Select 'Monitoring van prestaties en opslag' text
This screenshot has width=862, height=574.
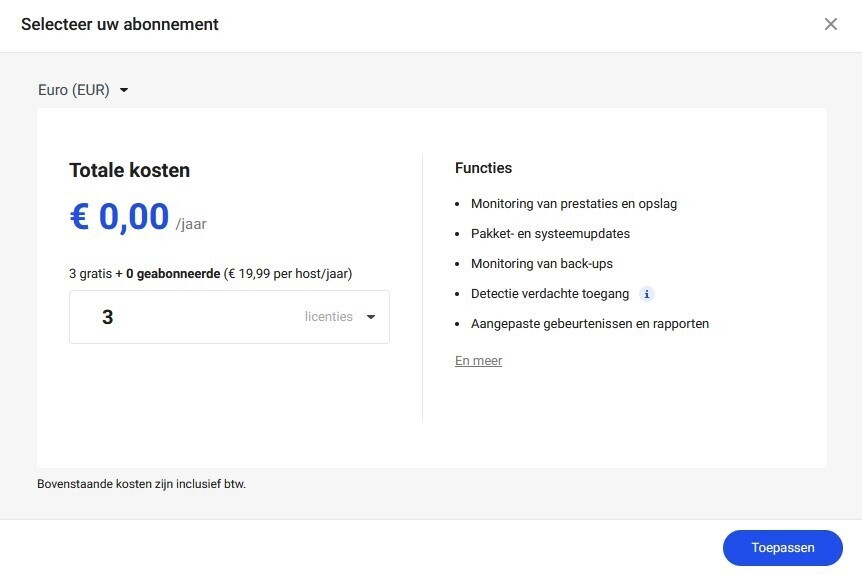(573, 203)
